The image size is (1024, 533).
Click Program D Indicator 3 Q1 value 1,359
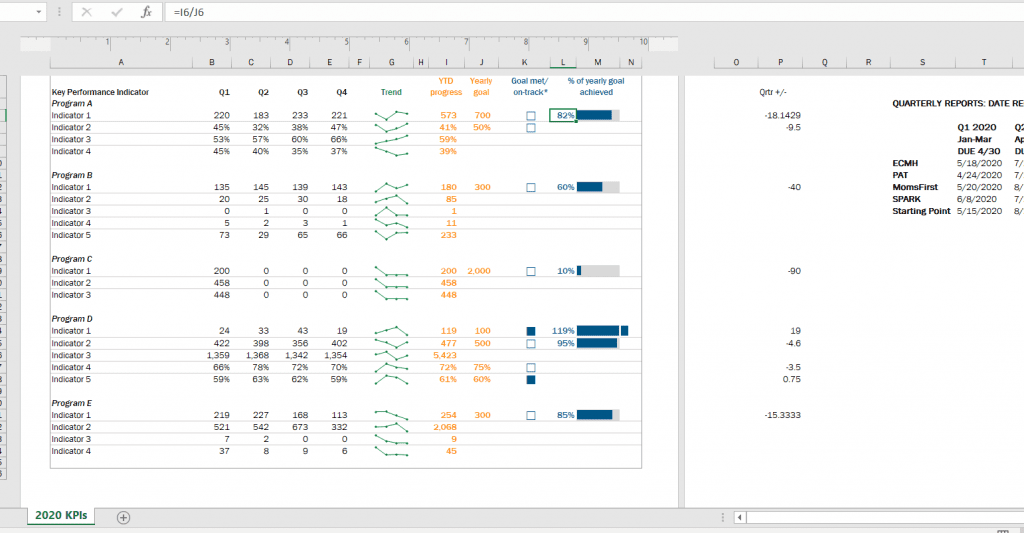point(218,355)
